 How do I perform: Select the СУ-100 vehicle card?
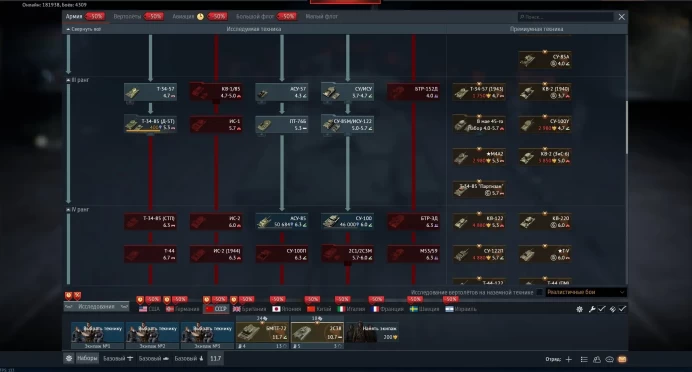tap(347, 222)
